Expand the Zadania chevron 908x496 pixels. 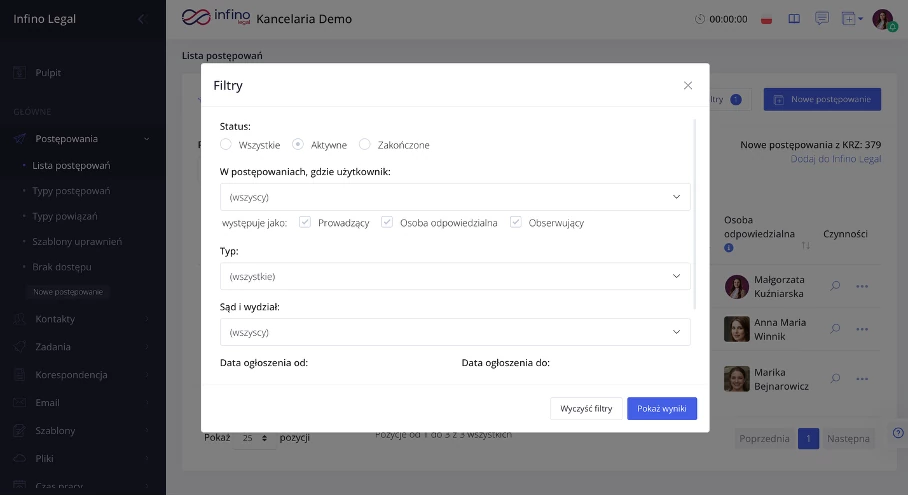[x=147, y=347]
